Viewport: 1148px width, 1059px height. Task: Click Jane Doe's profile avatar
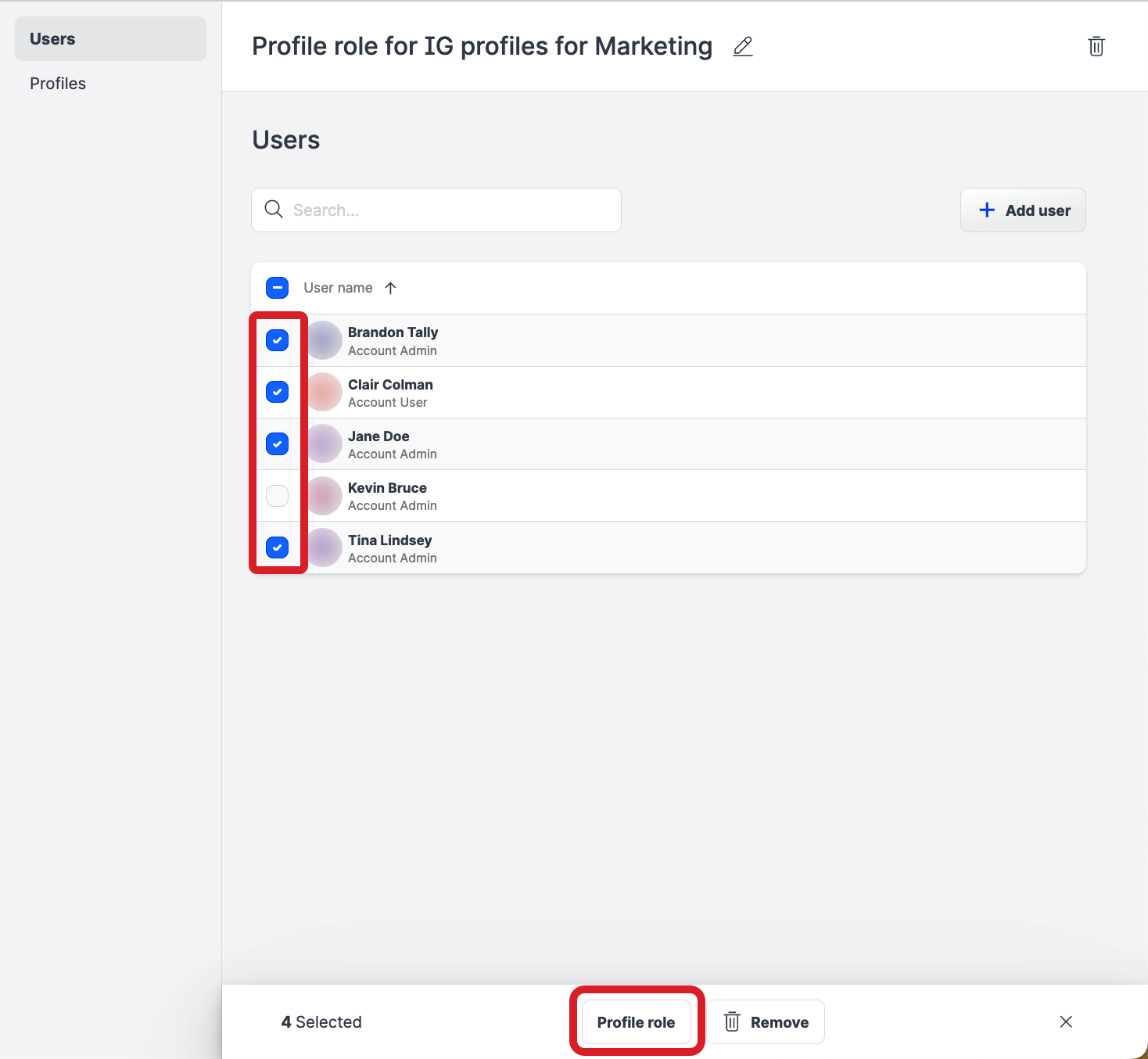coord(323,443)
